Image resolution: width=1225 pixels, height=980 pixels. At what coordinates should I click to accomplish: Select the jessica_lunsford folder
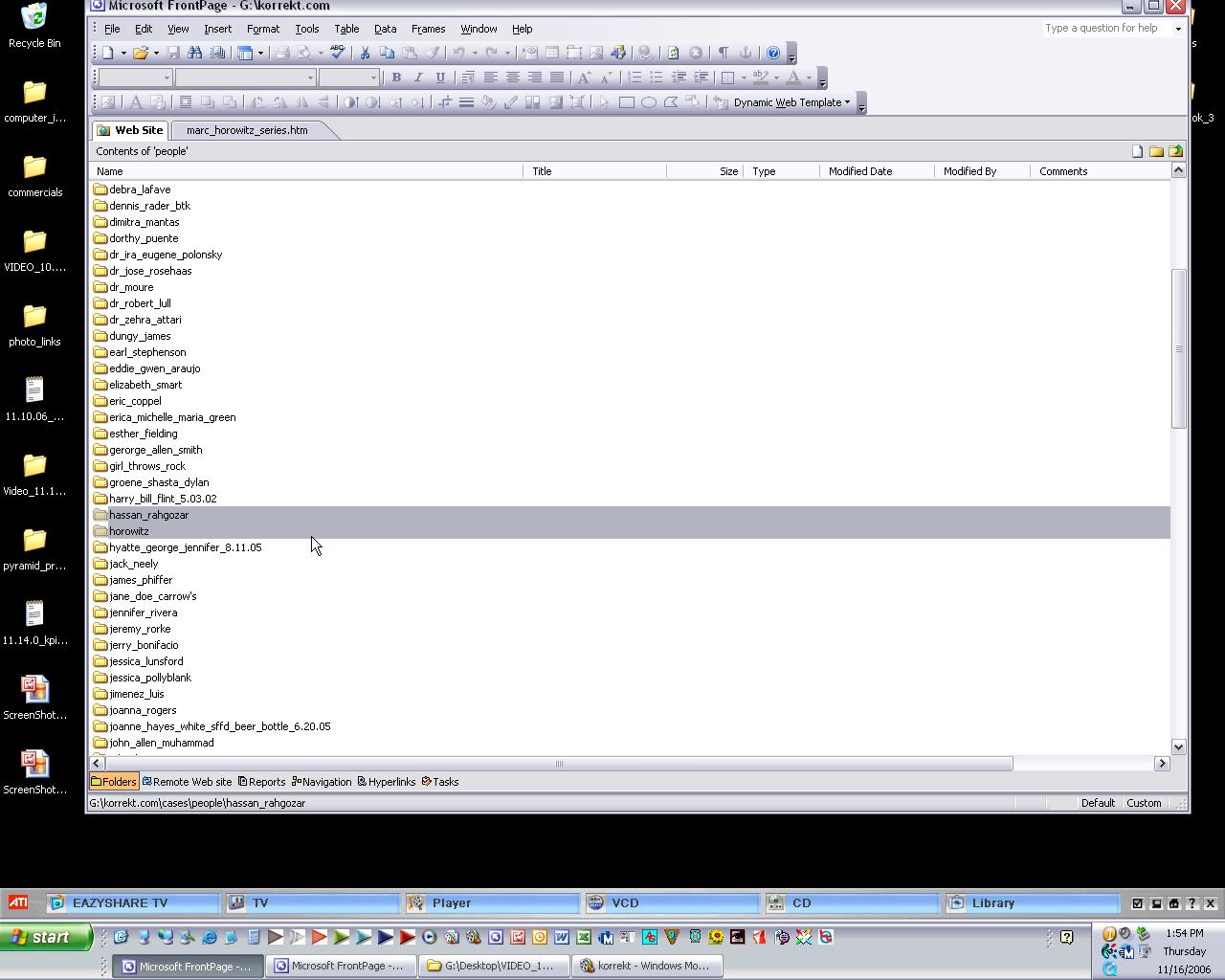tap(145, 661)
